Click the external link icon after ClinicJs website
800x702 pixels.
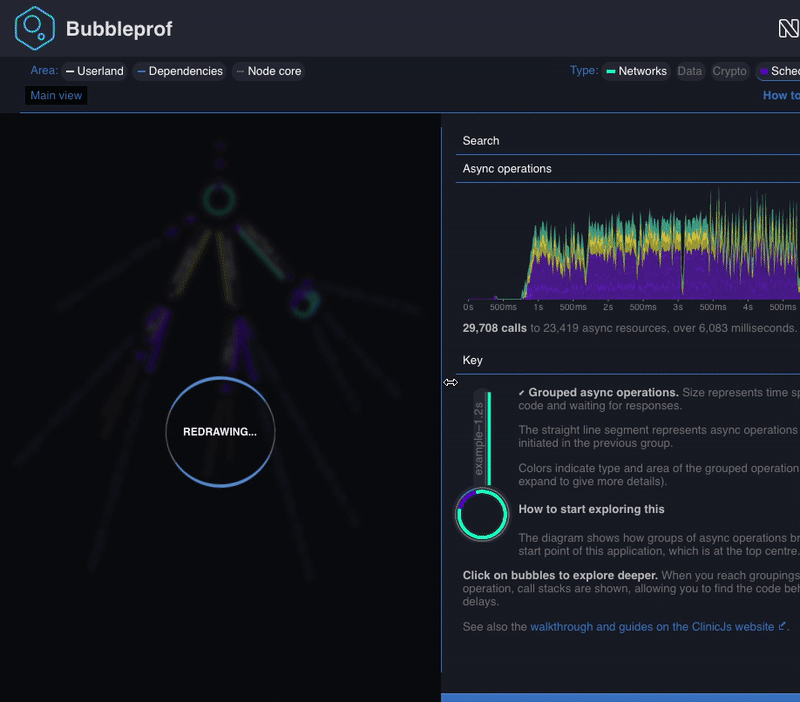[x=782, y=626]
